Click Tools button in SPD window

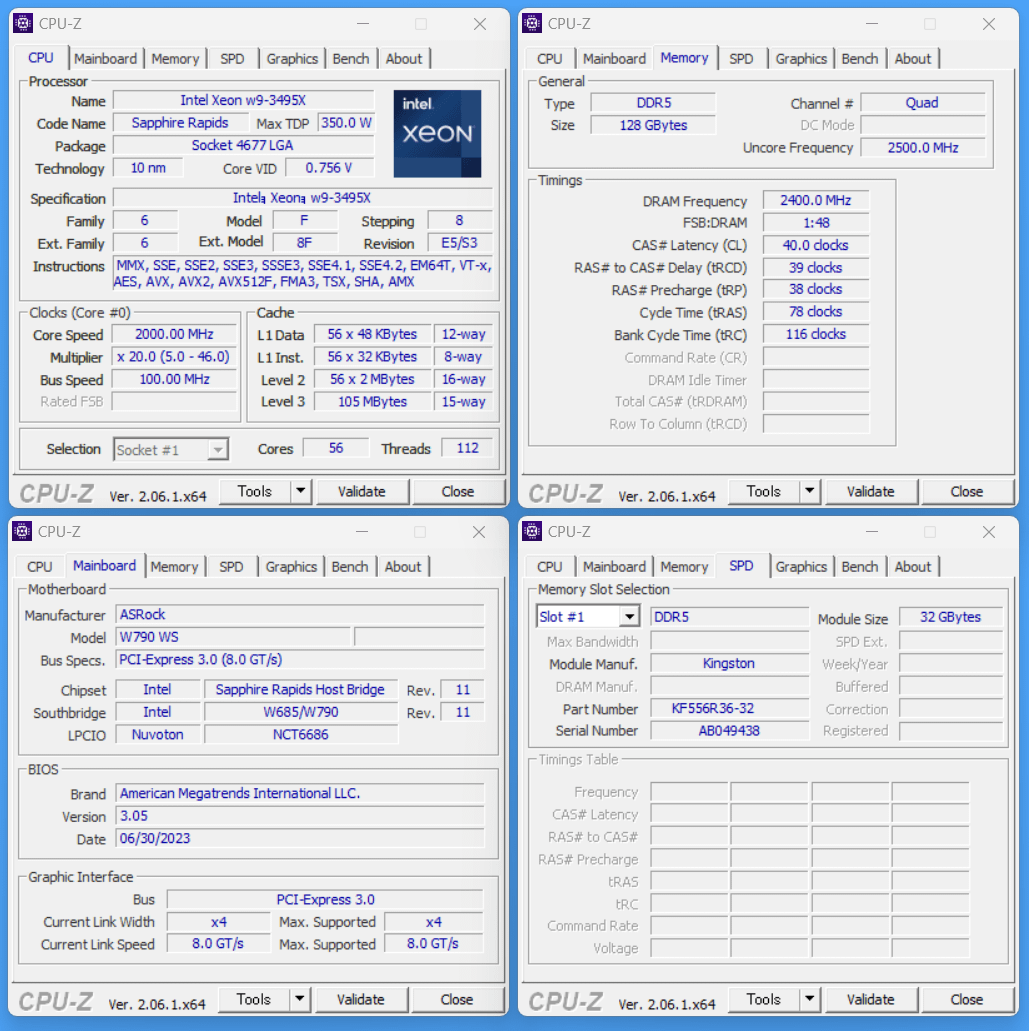(x=763, y=999)
